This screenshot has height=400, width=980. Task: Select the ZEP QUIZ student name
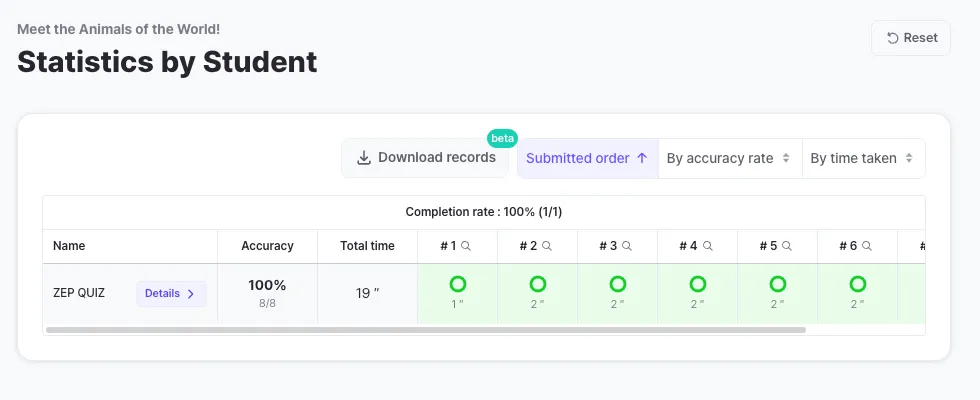pos(79,294)
